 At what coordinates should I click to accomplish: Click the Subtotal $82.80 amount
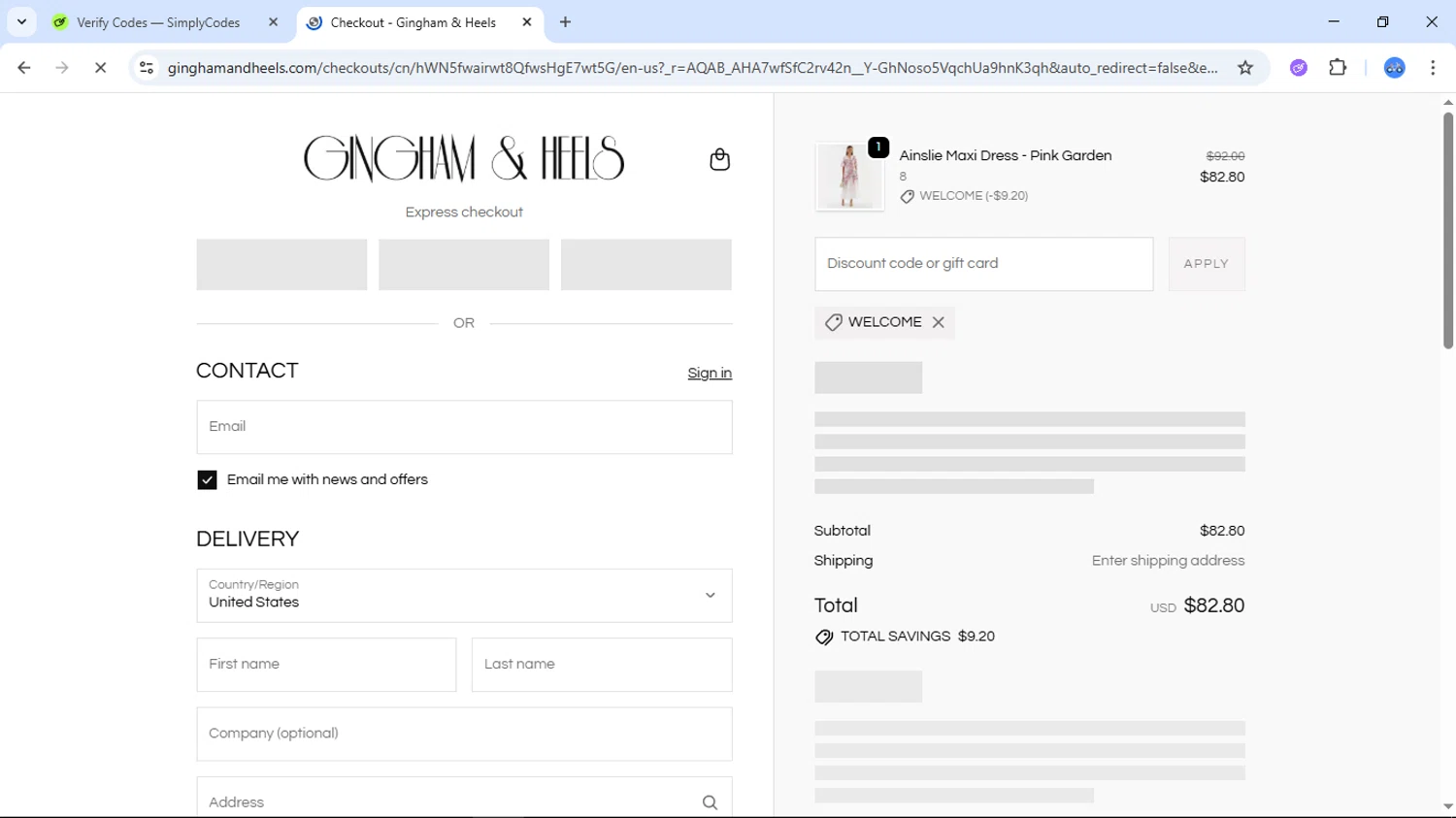pos(1222,531)
